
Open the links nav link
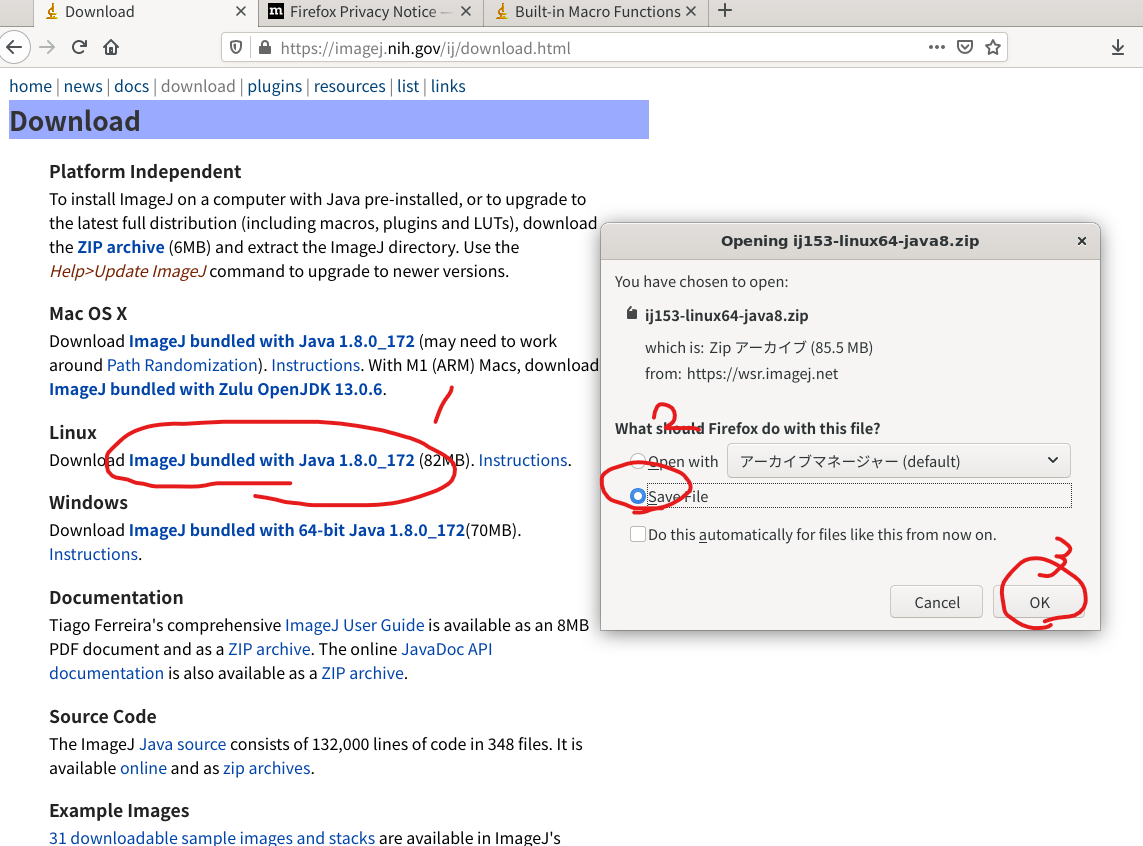click(x=448, y=86)
